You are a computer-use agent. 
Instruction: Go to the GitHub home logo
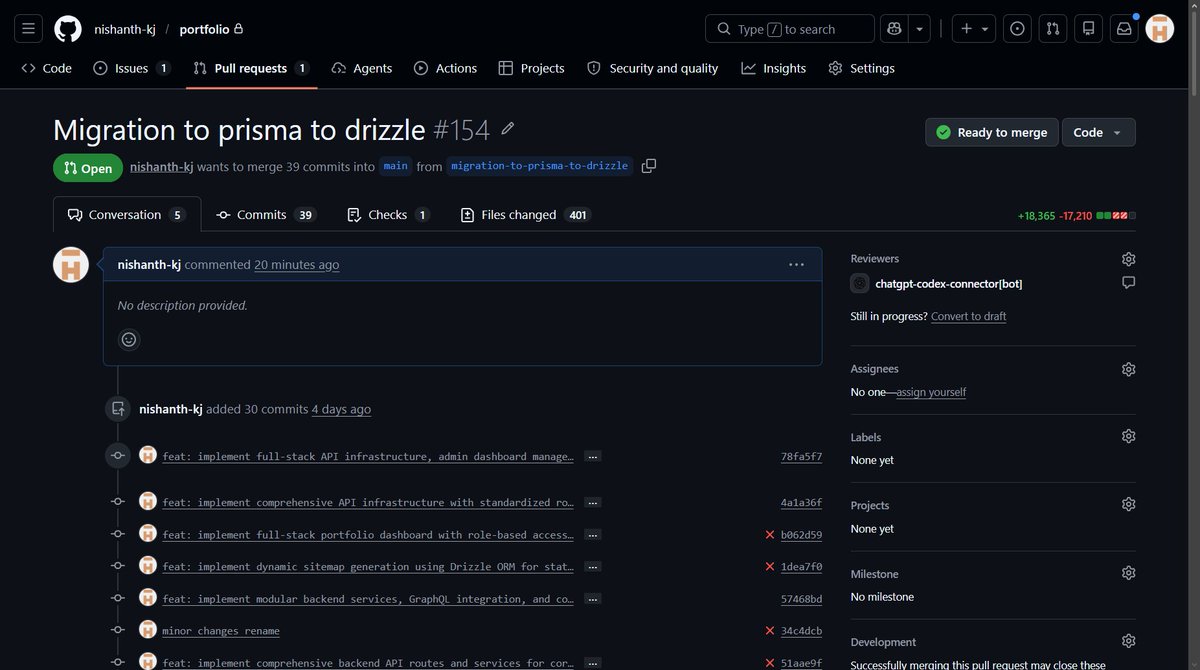[68, 29]
